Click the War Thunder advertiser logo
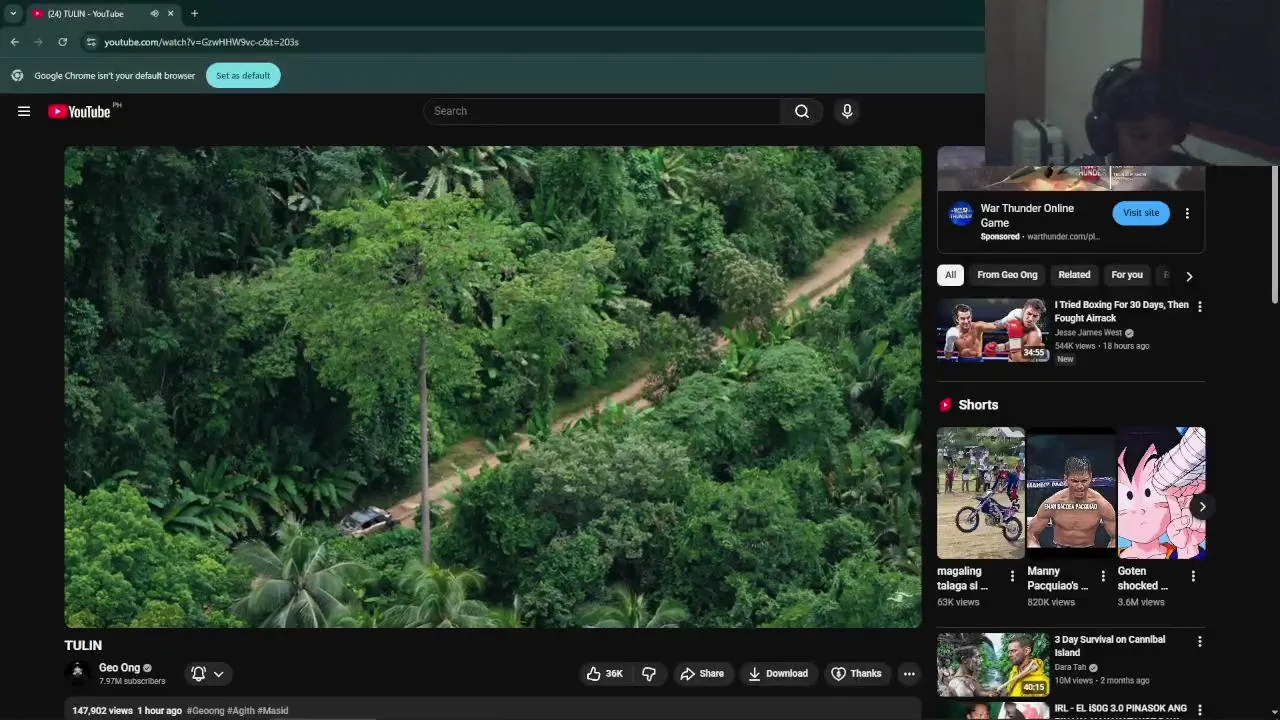 click(x=961, y=214)
